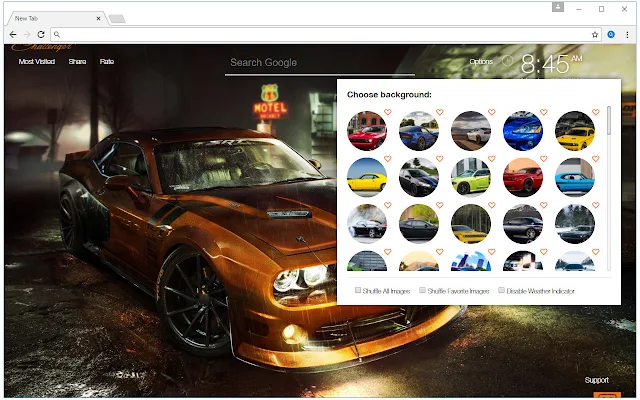Screen dimensions: 640x400
Task: Favorite the black car green field thumbnail
Action: click(x=440, y=205)
